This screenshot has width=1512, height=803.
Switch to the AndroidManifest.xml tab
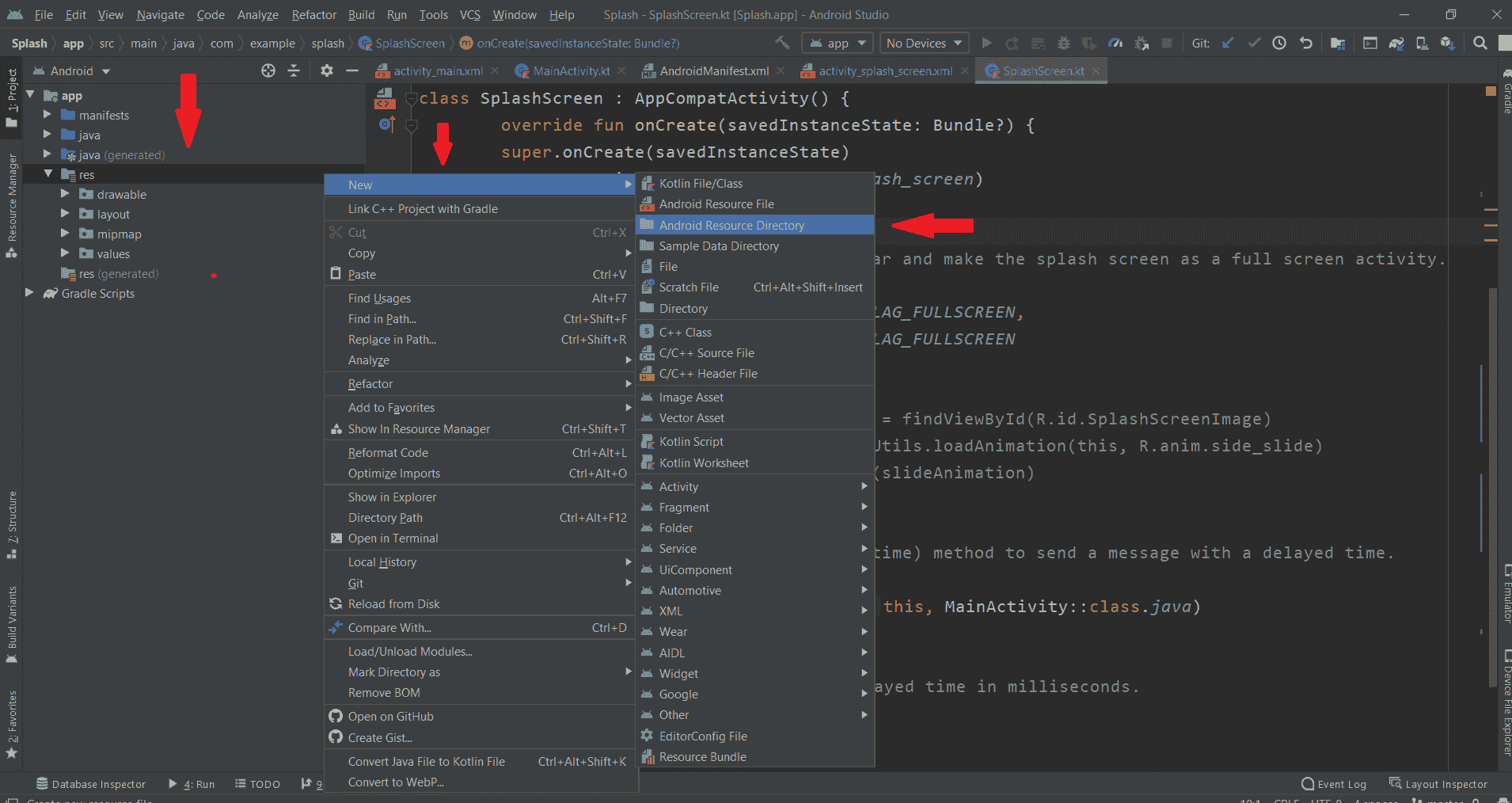tap(713, 71)
